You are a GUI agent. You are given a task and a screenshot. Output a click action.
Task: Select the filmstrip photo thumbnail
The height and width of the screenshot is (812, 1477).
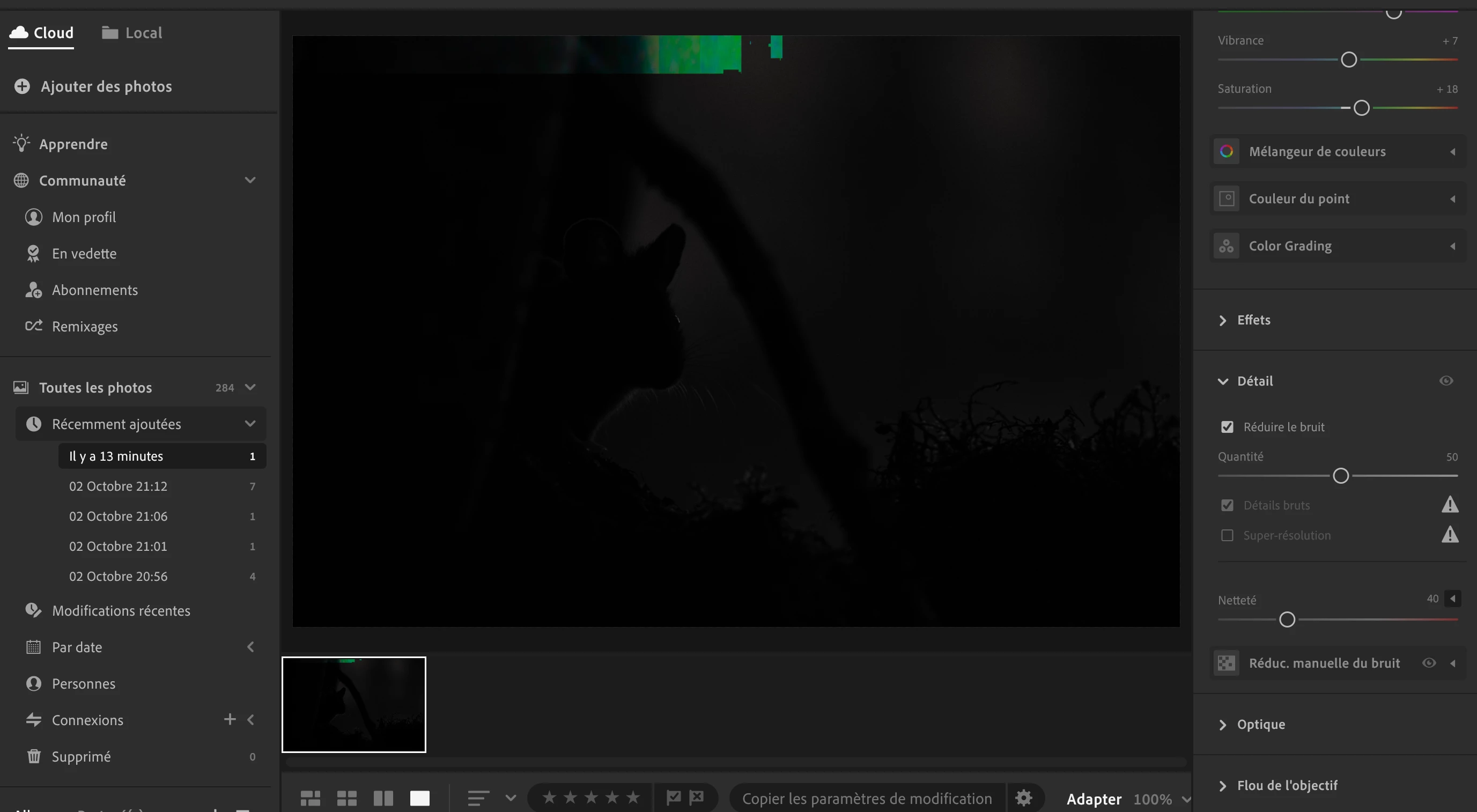(354, 704)
